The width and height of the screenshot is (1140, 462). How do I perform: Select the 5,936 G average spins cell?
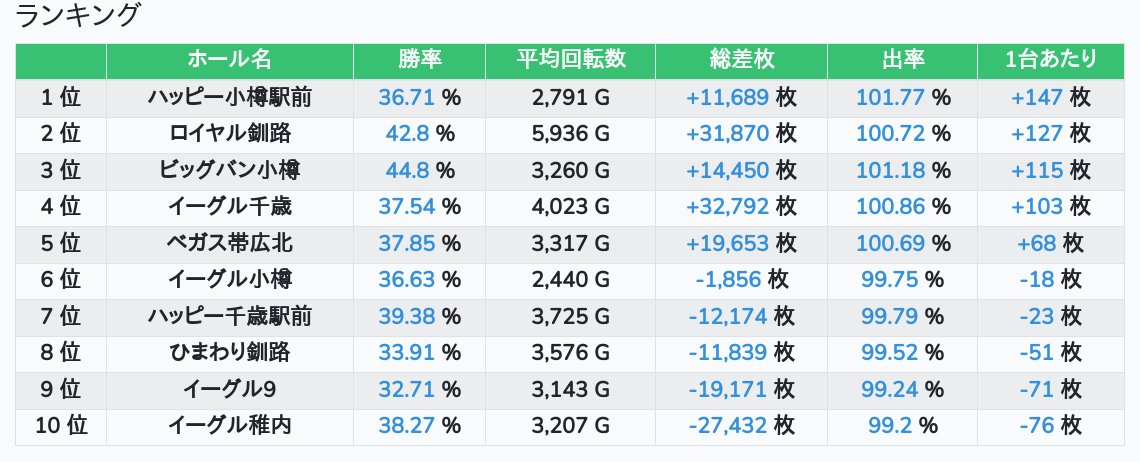click(570, 134)
